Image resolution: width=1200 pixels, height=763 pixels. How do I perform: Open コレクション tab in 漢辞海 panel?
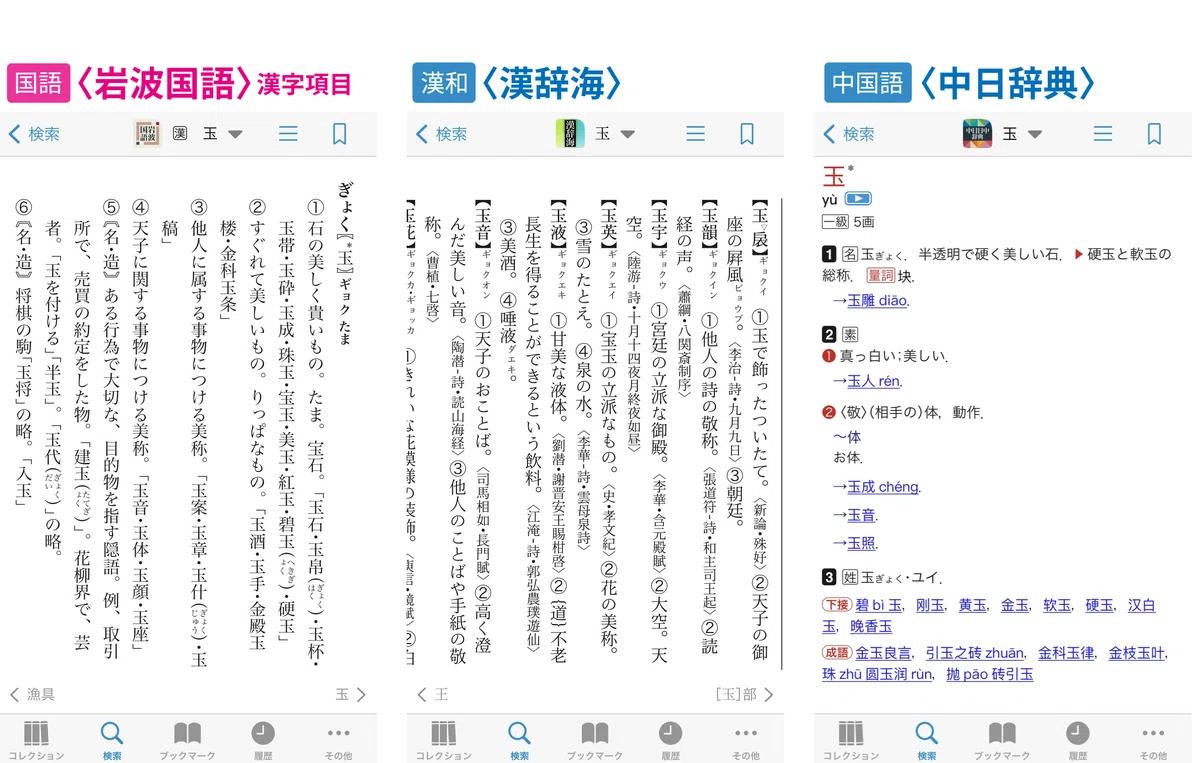coord(443,740)
